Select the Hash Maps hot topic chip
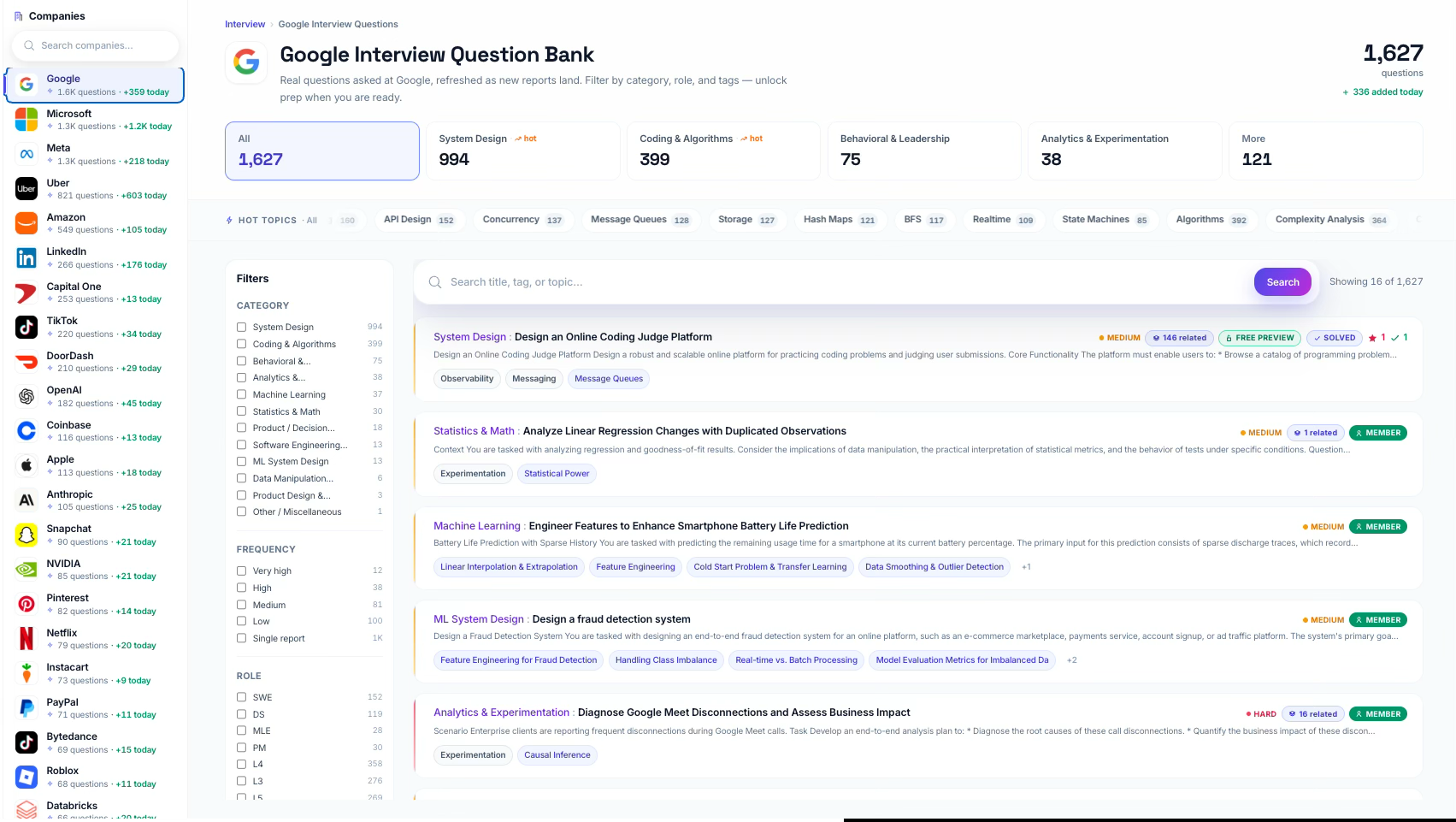The height and width of the screenshot is (822, 1456). 840,220
